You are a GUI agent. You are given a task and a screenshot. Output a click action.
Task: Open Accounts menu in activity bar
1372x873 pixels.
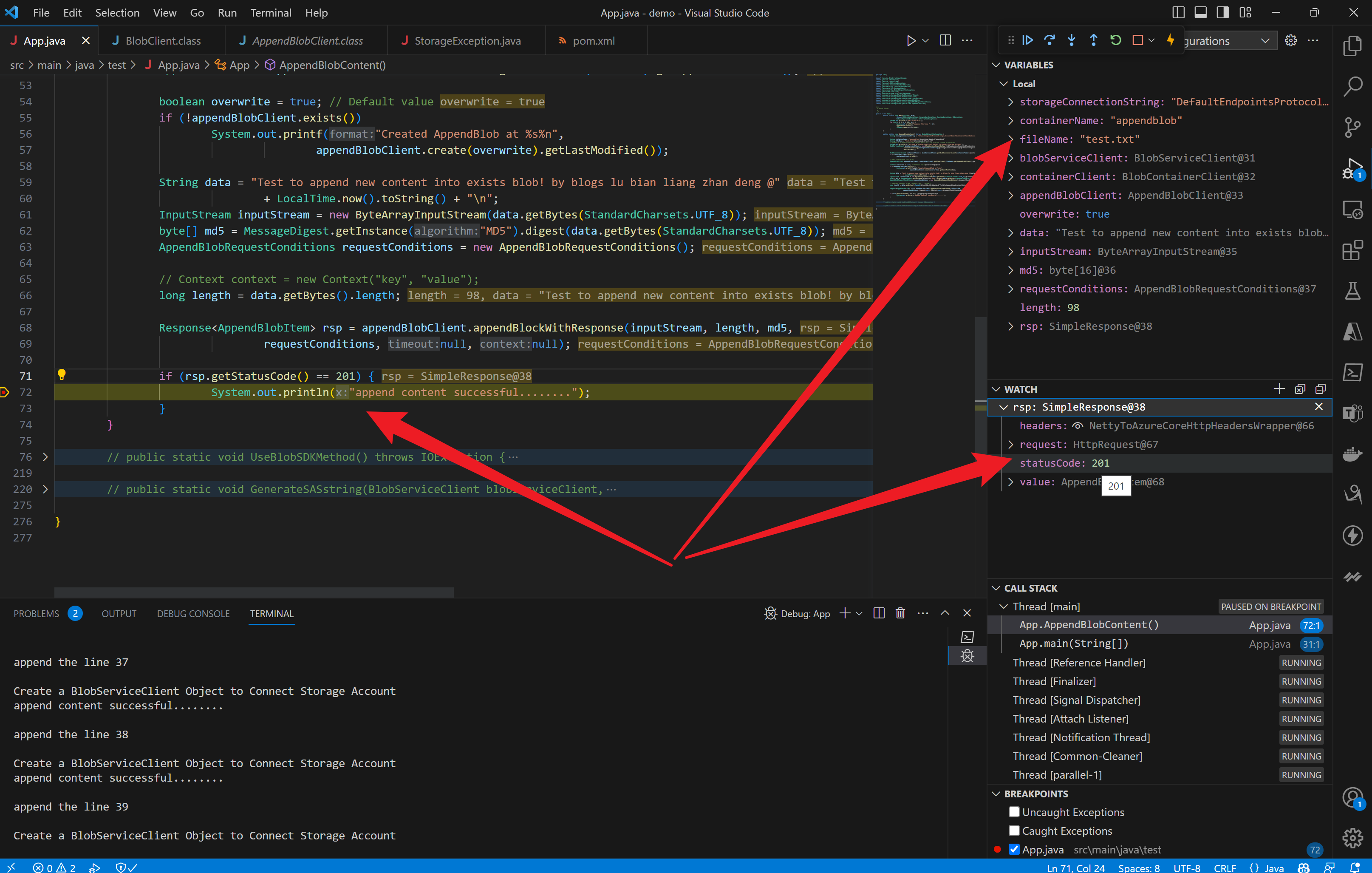coord(1352,797)
